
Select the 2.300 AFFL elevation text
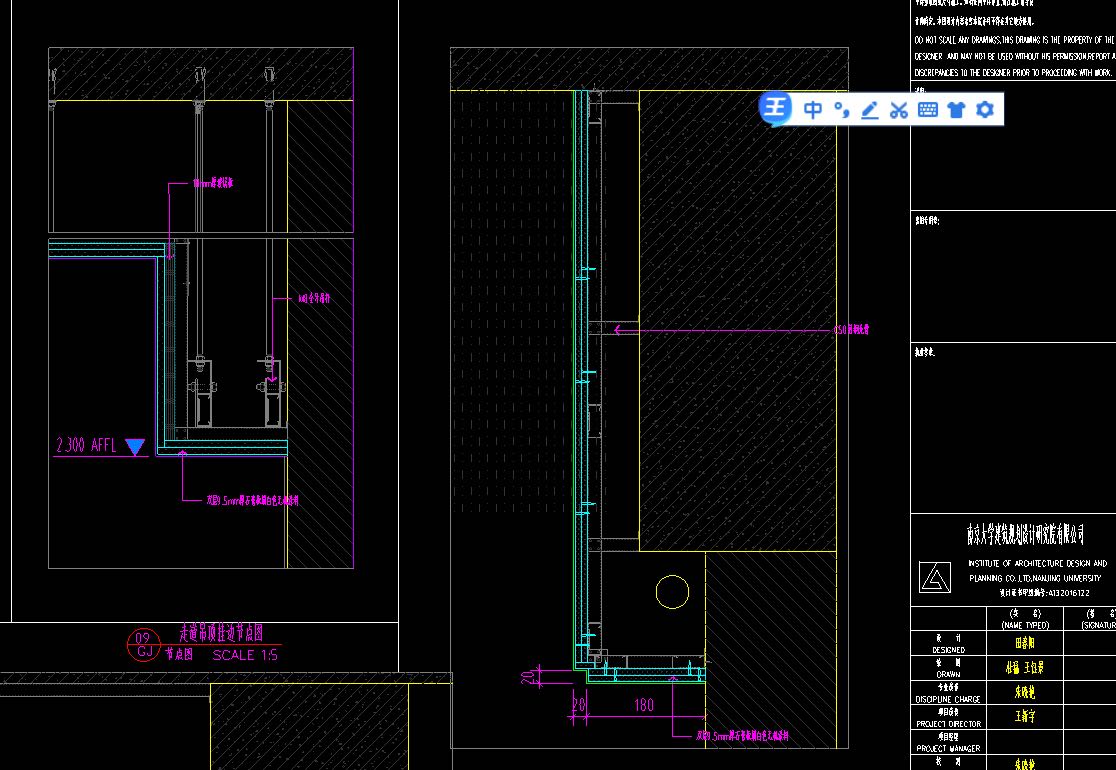pyautogui.click(x=86, y=445)
